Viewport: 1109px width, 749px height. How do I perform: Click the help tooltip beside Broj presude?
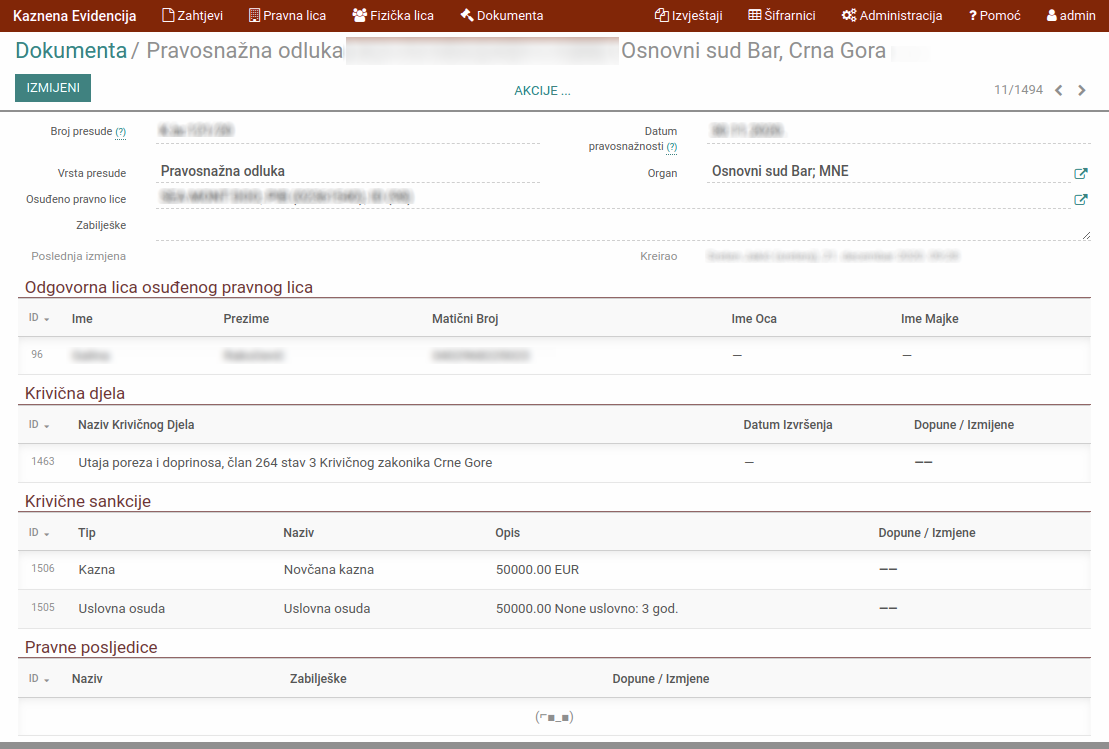point(121,132)
